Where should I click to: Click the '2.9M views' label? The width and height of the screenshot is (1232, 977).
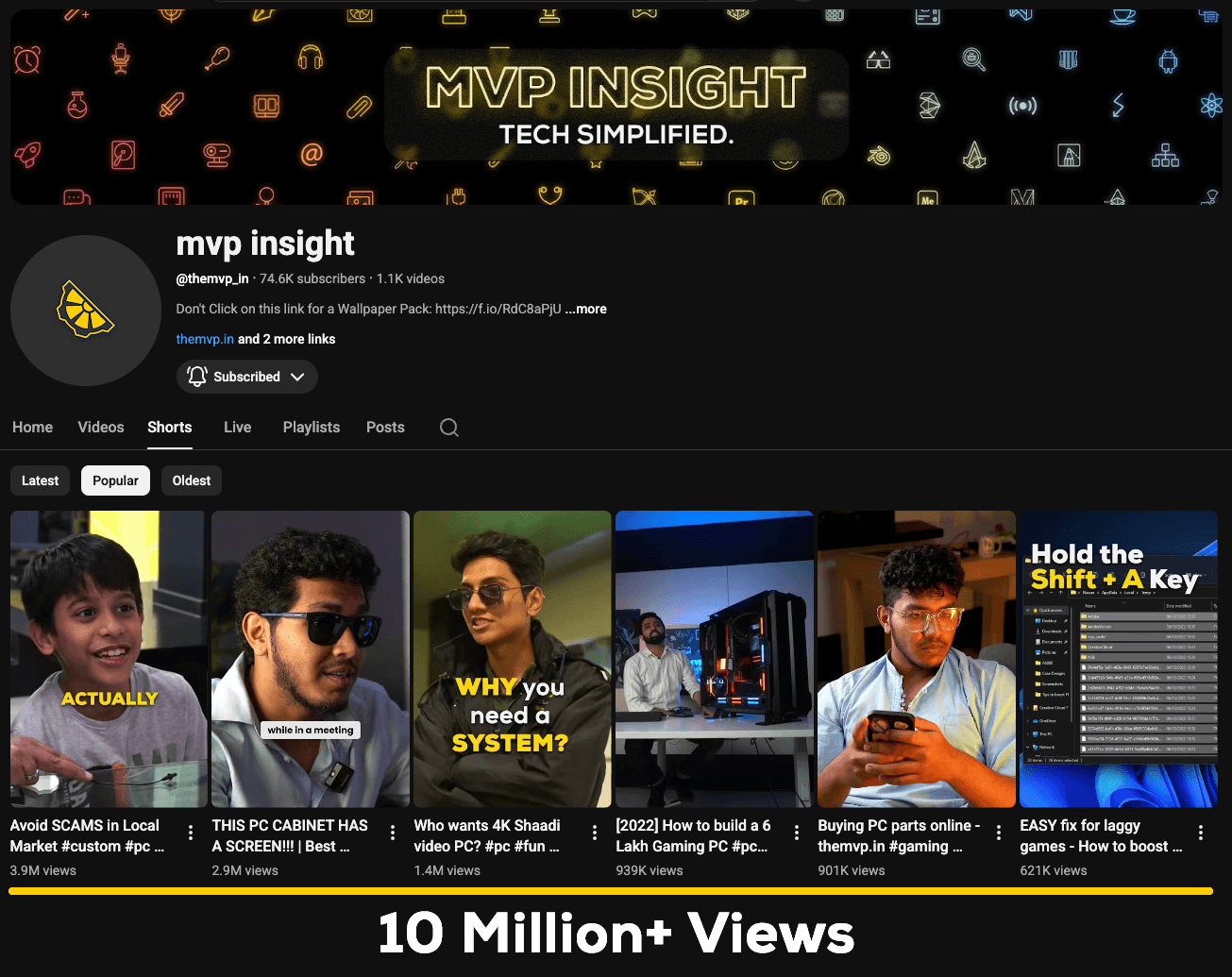coord(245,870)
